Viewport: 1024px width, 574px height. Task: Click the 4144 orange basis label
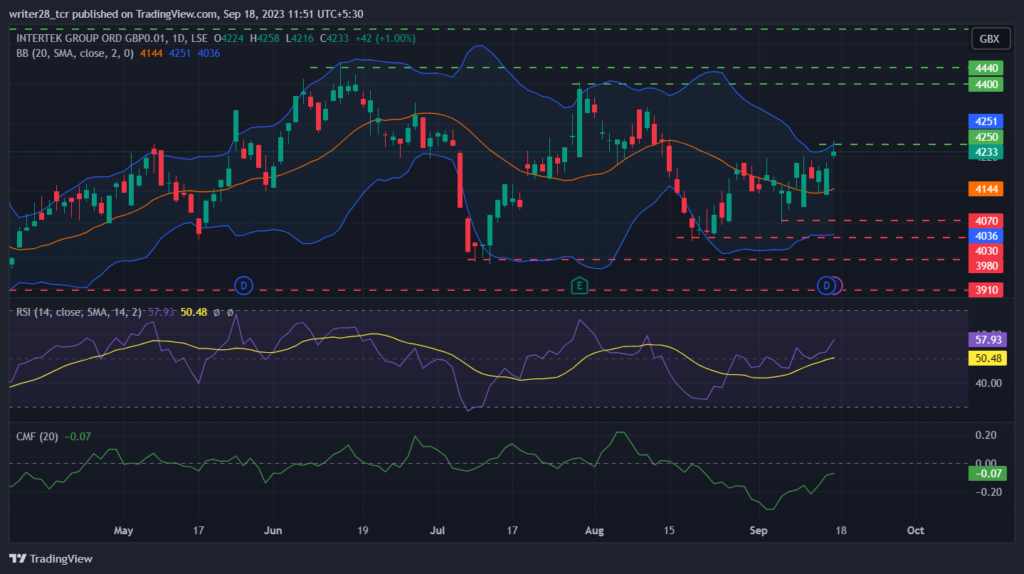(x=985, y=189)
